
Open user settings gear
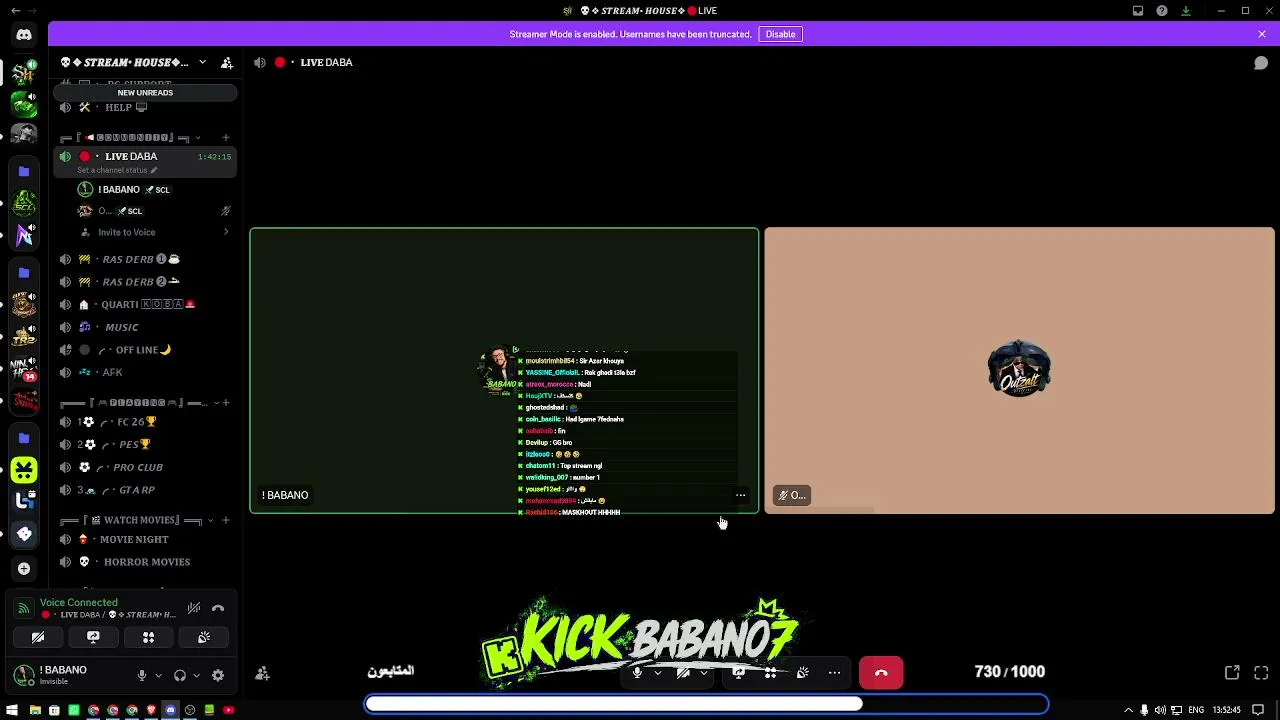coord(218,675)
